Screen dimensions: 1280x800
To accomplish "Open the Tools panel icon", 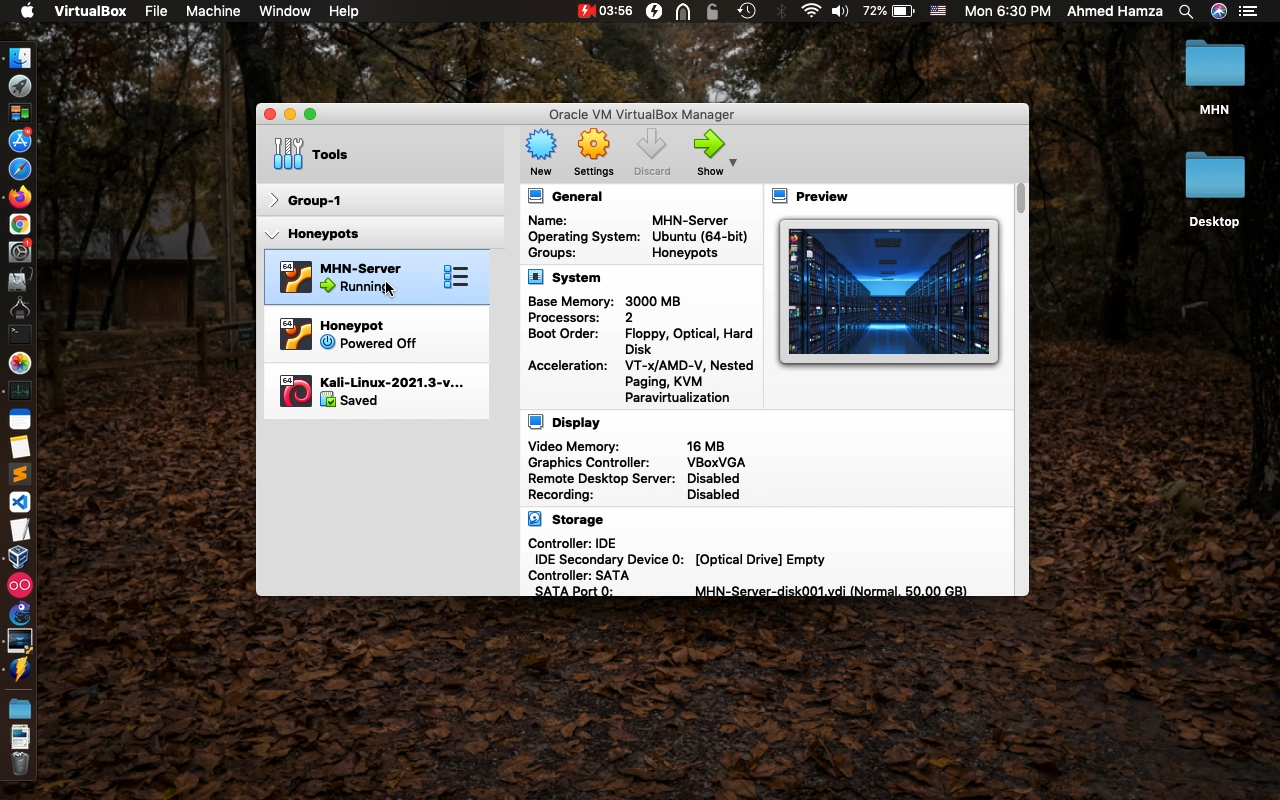I will click(x=289, y=154).
